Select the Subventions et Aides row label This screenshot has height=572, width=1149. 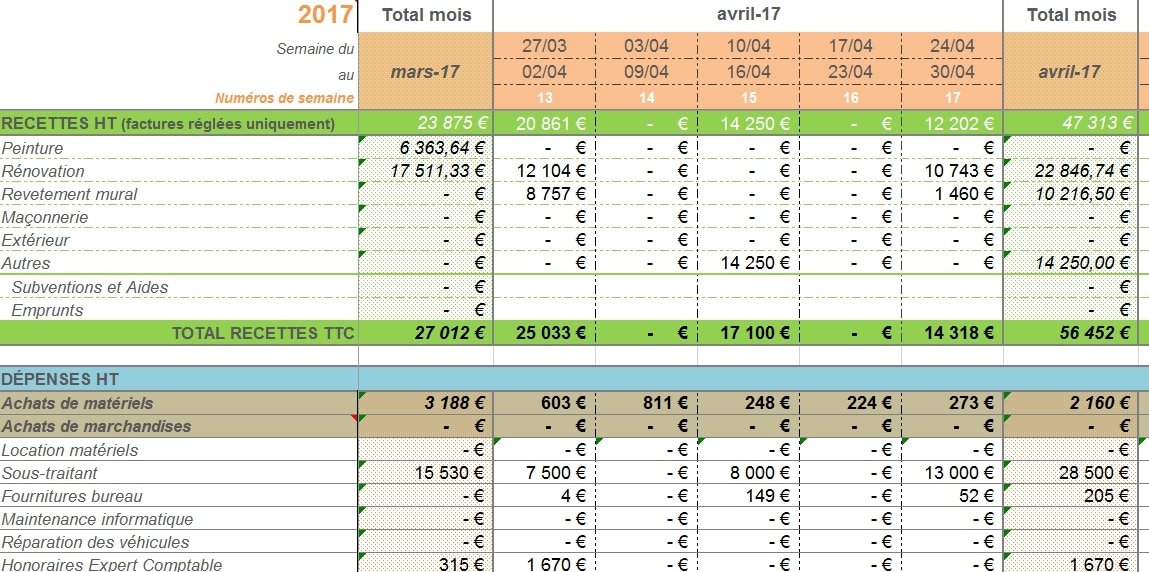pos(90,287)
